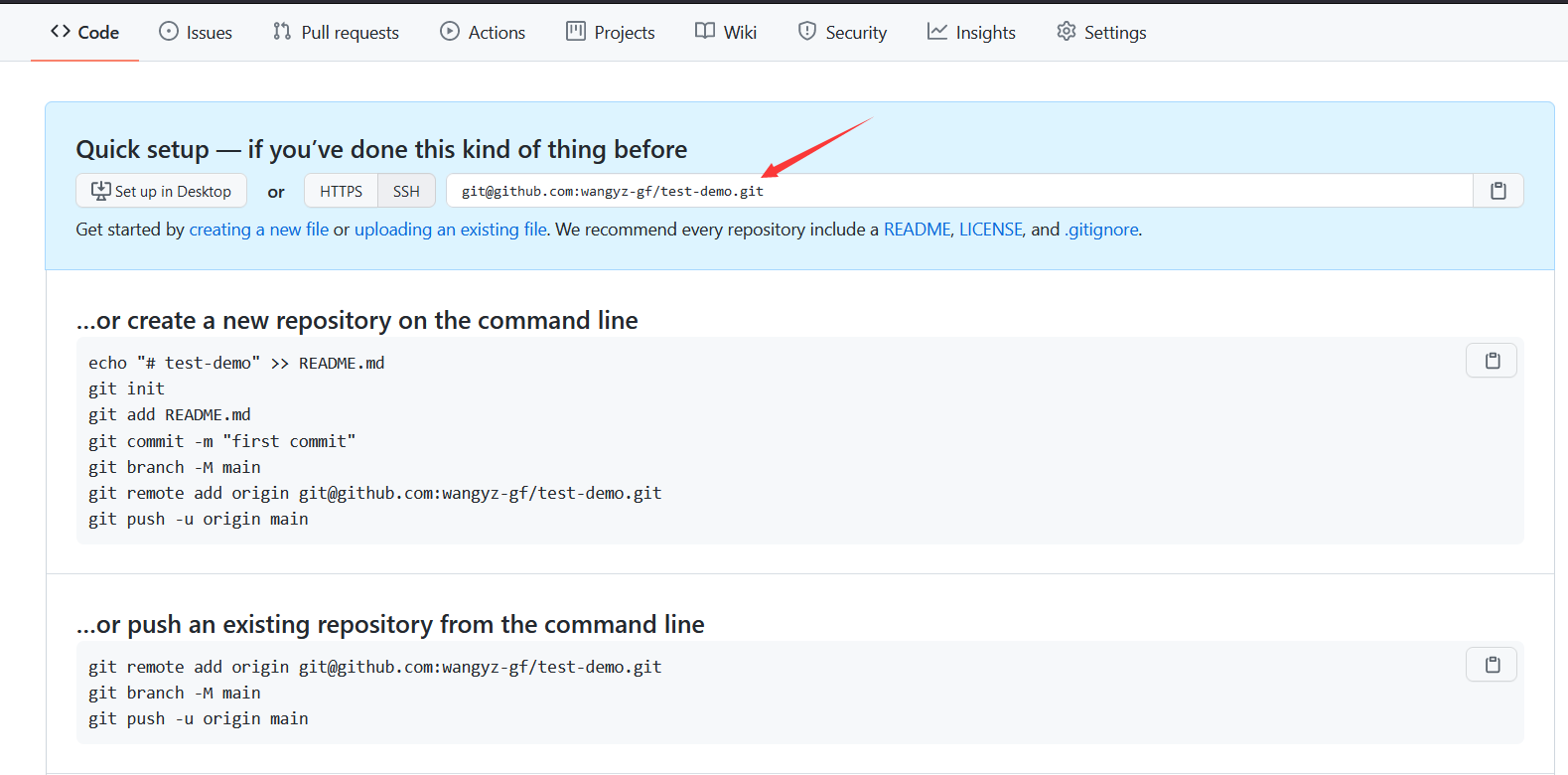The width and height of the screenshot is (1568, 775).
Task: Copy the create new repository commands
Action: coord(1492,361)
